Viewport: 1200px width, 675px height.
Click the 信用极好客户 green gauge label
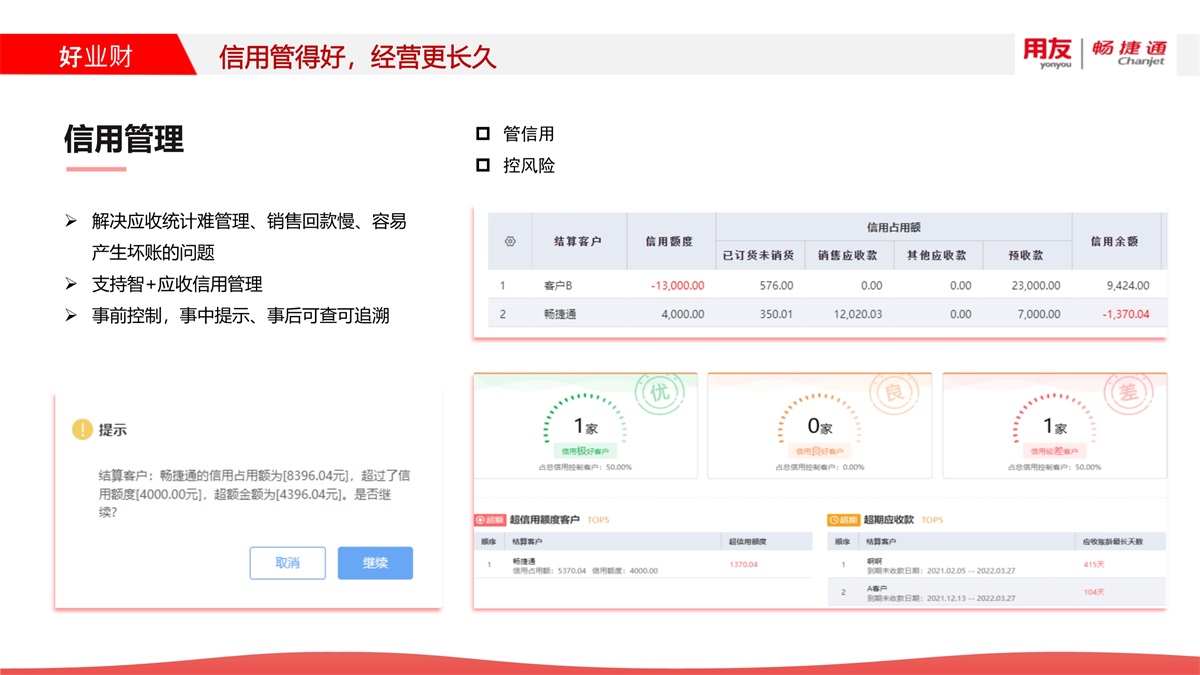[x=584, y=451]
